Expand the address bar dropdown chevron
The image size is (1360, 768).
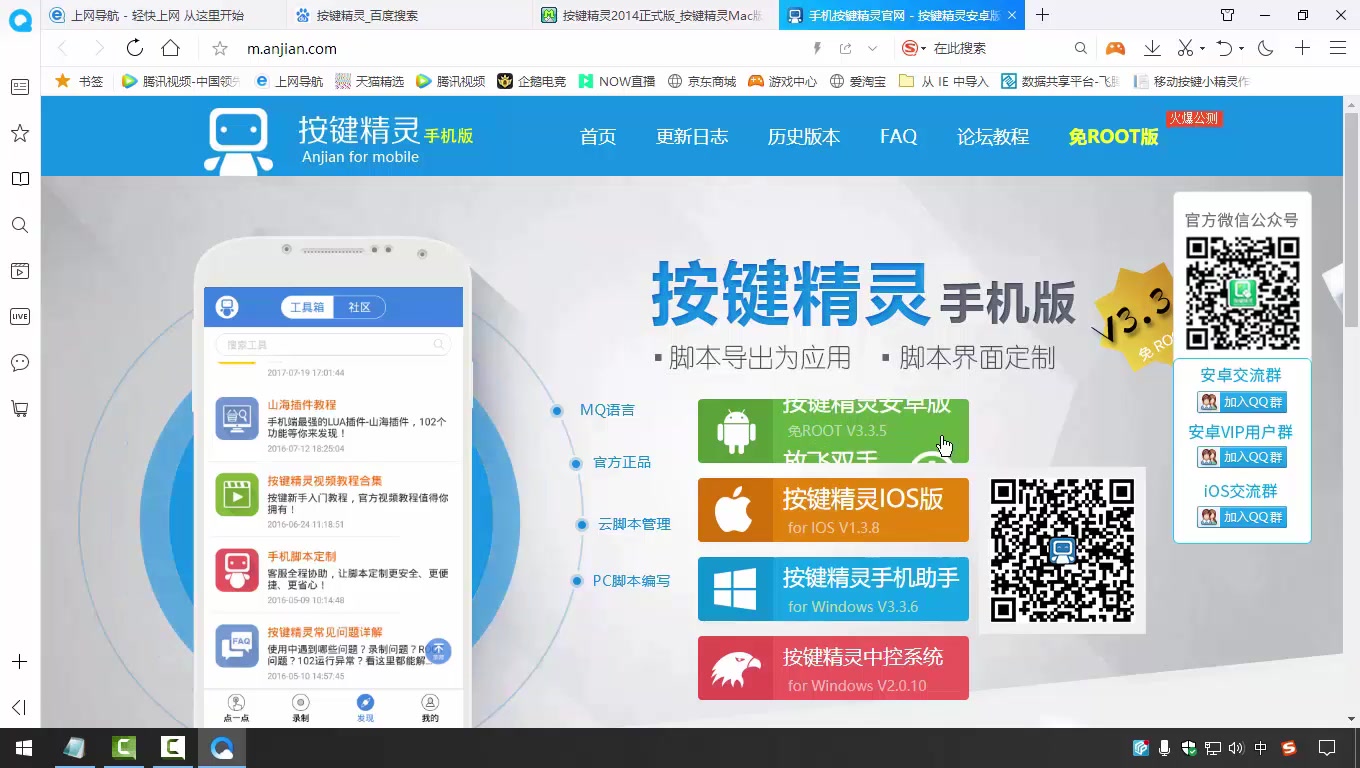click(872, 48)
